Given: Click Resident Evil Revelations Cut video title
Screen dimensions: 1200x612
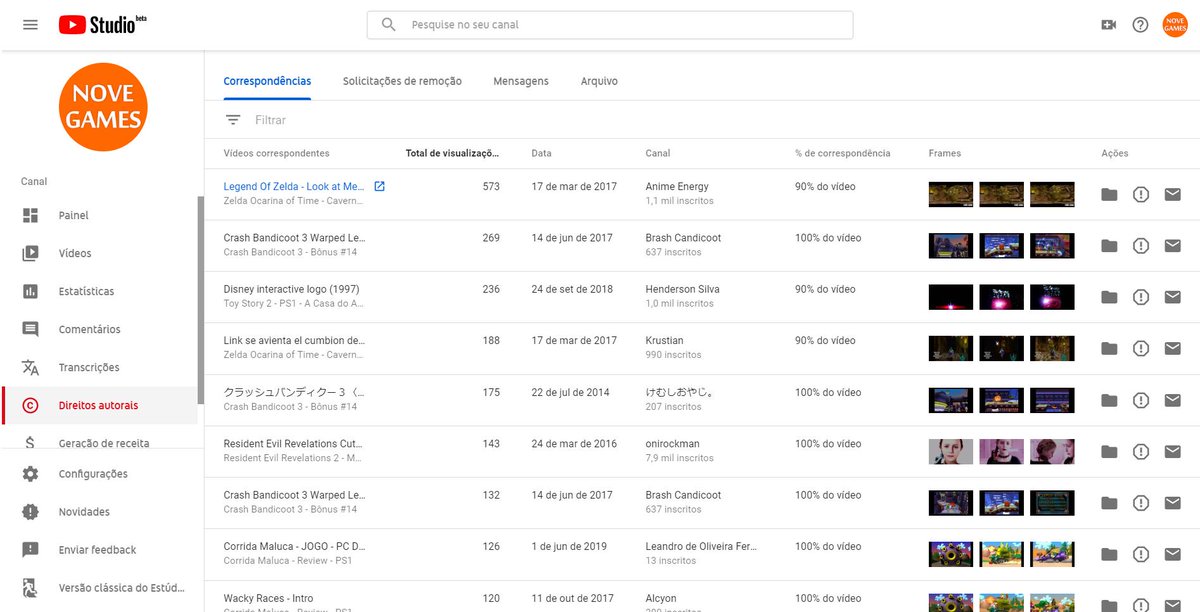Looking at the screenshot, I should click(293, 443).
